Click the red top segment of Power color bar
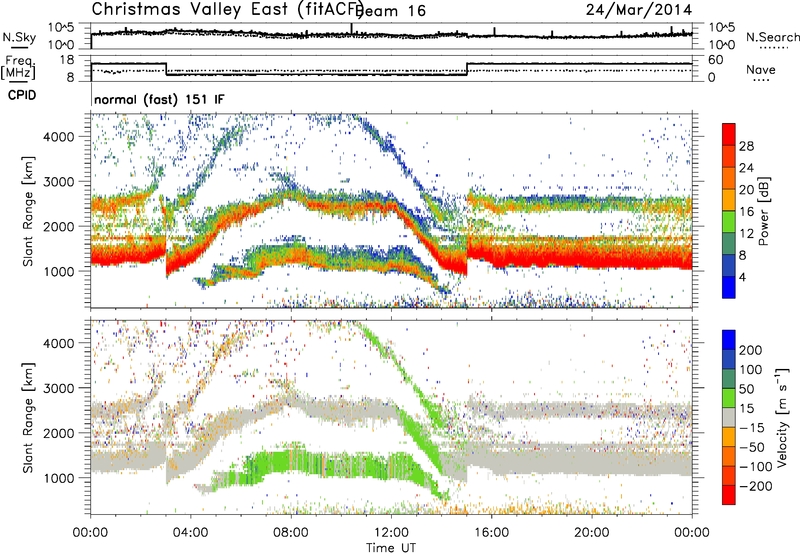Viewport: 800px width, 554px height. 729,134
